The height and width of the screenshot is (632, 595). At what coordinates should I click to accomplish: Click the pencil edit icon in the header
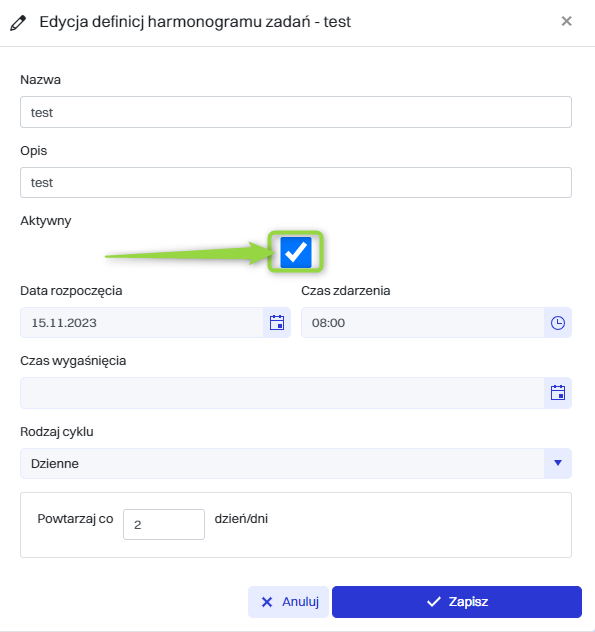18,23
